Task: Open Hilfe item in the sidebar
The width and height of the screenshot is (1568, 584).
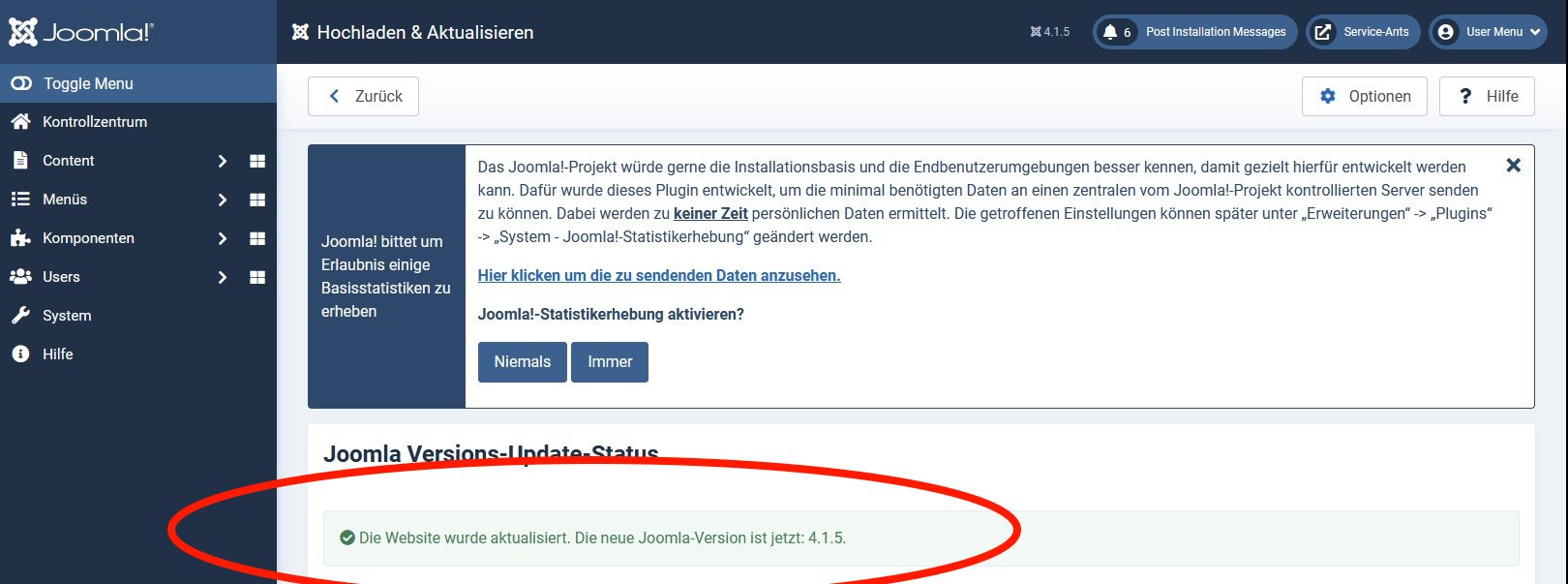Action: [x=138, y=354]
